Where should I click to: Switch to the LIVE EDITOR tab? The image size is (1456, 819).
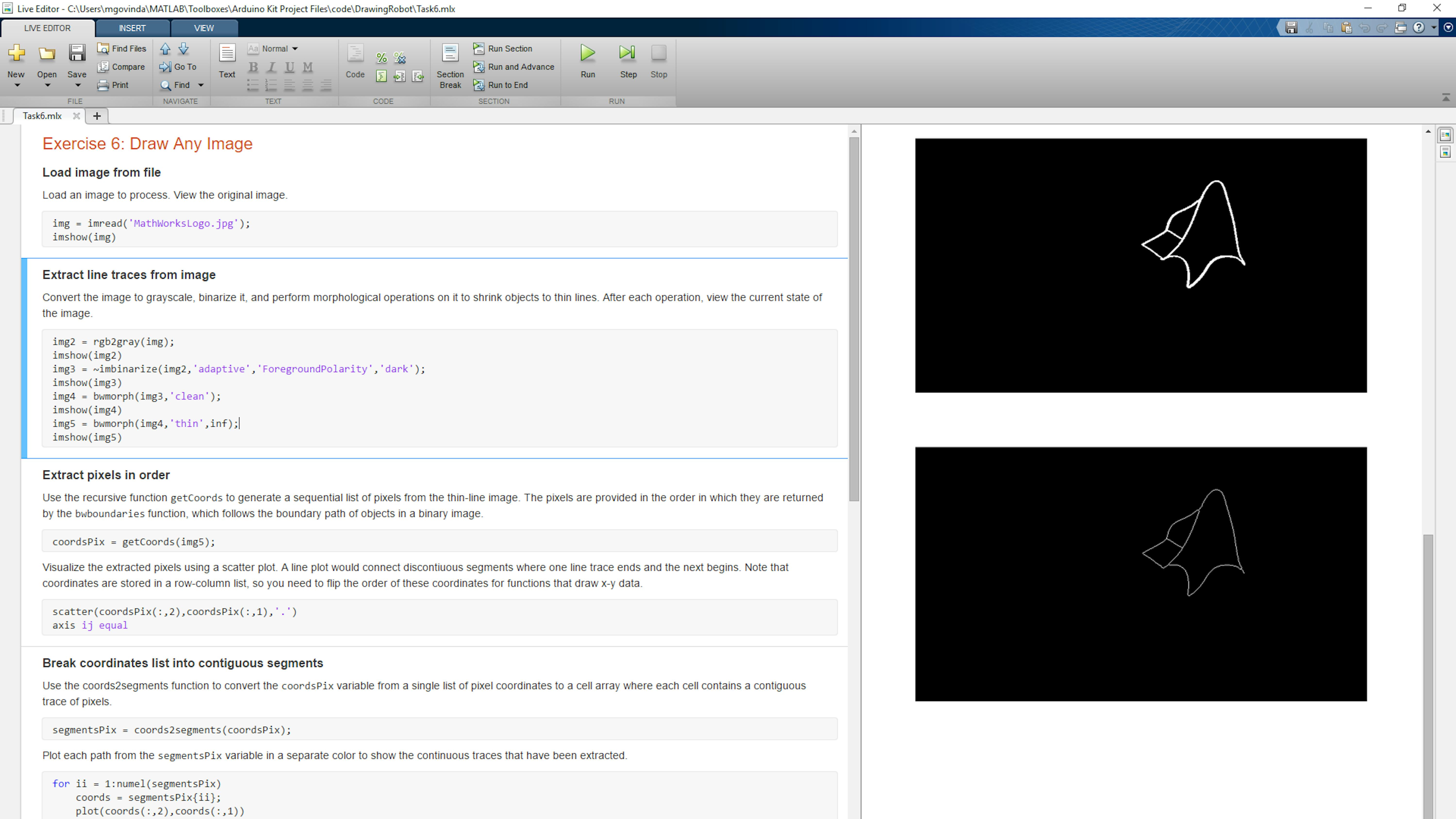point(48,28)
